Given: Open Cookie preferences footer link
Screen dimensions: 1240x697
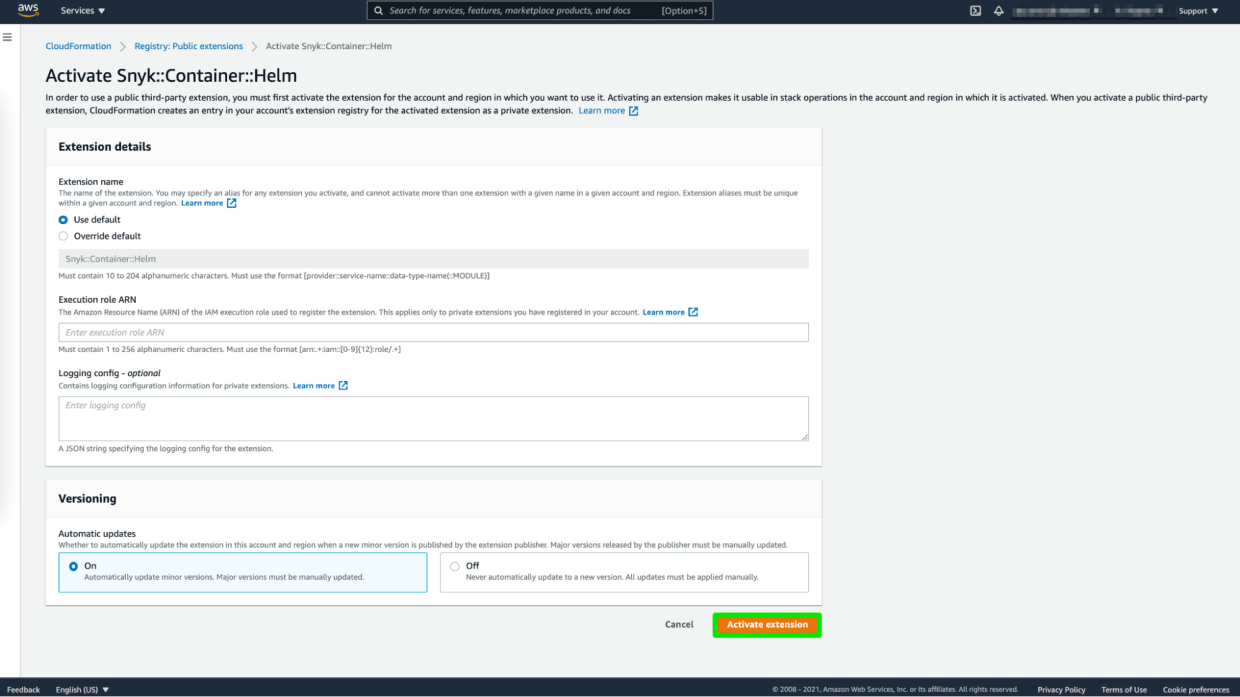Looking at the screenshot, I should pos(1196,689).
